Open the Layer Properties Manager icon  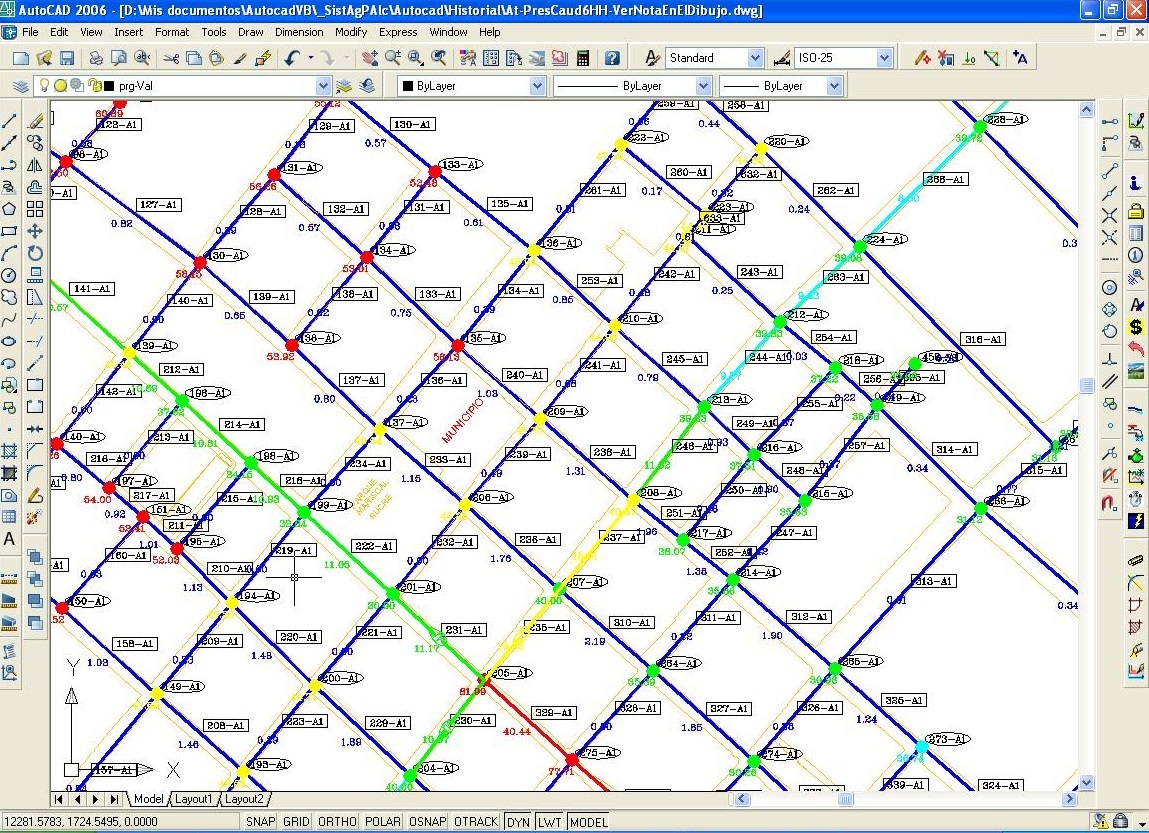coord(19,86)
